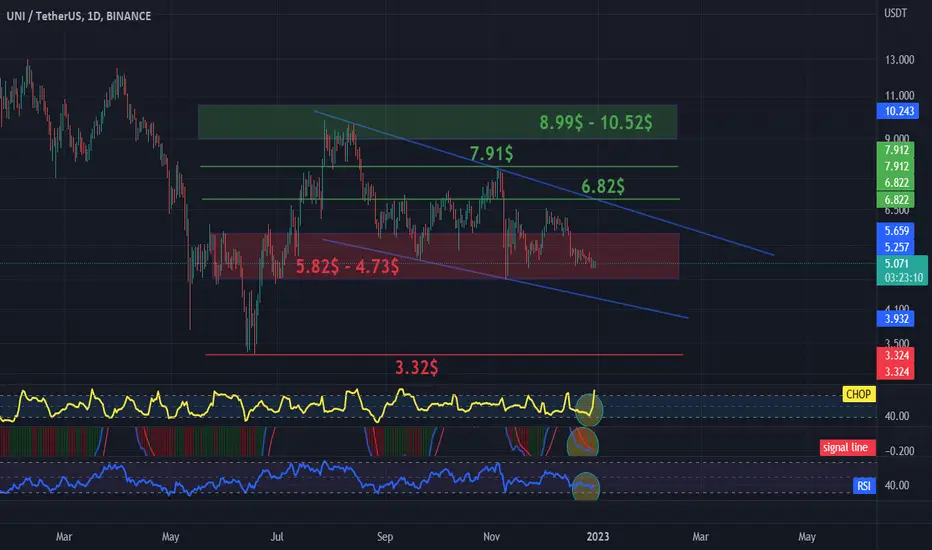Click the 03:23:10 bar countdown timer
Image resolution: width=932 pixels, height=550 pixels.
(x=903, y=278)
